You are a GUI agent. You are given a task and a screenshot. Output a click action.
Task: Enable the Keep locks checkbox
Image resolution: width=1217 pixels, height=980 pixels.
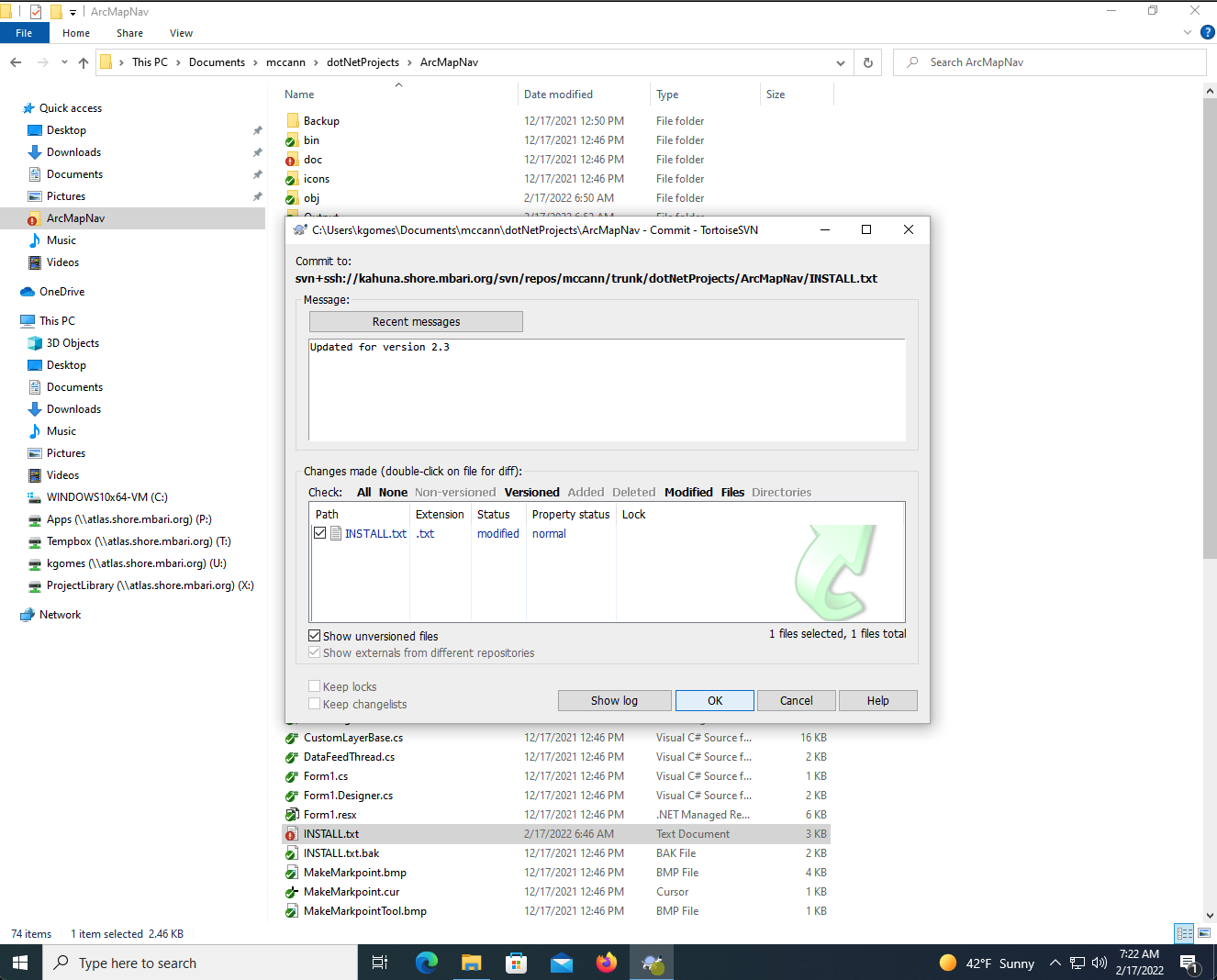315,686
